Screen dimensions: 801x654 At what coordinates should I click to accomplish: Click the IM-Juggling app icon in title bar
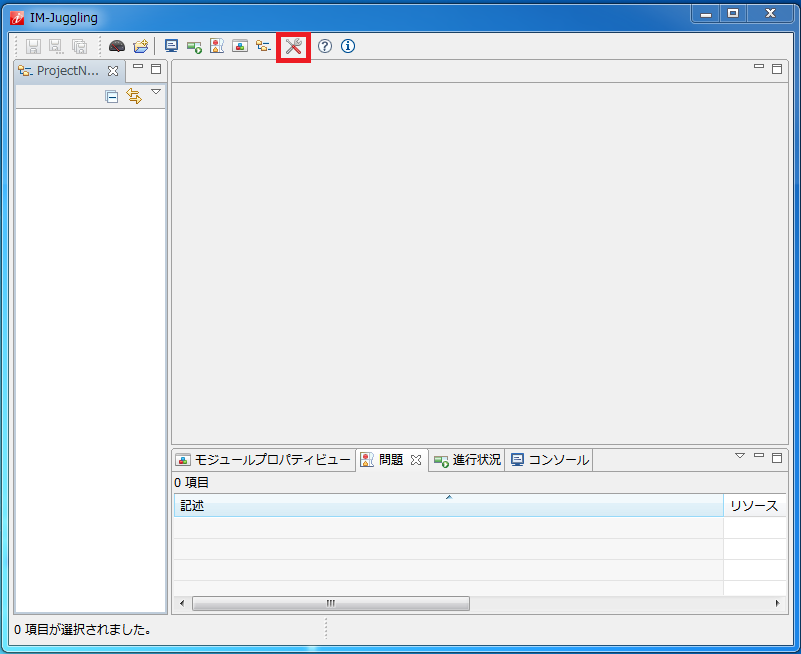(x=17, y=18)
